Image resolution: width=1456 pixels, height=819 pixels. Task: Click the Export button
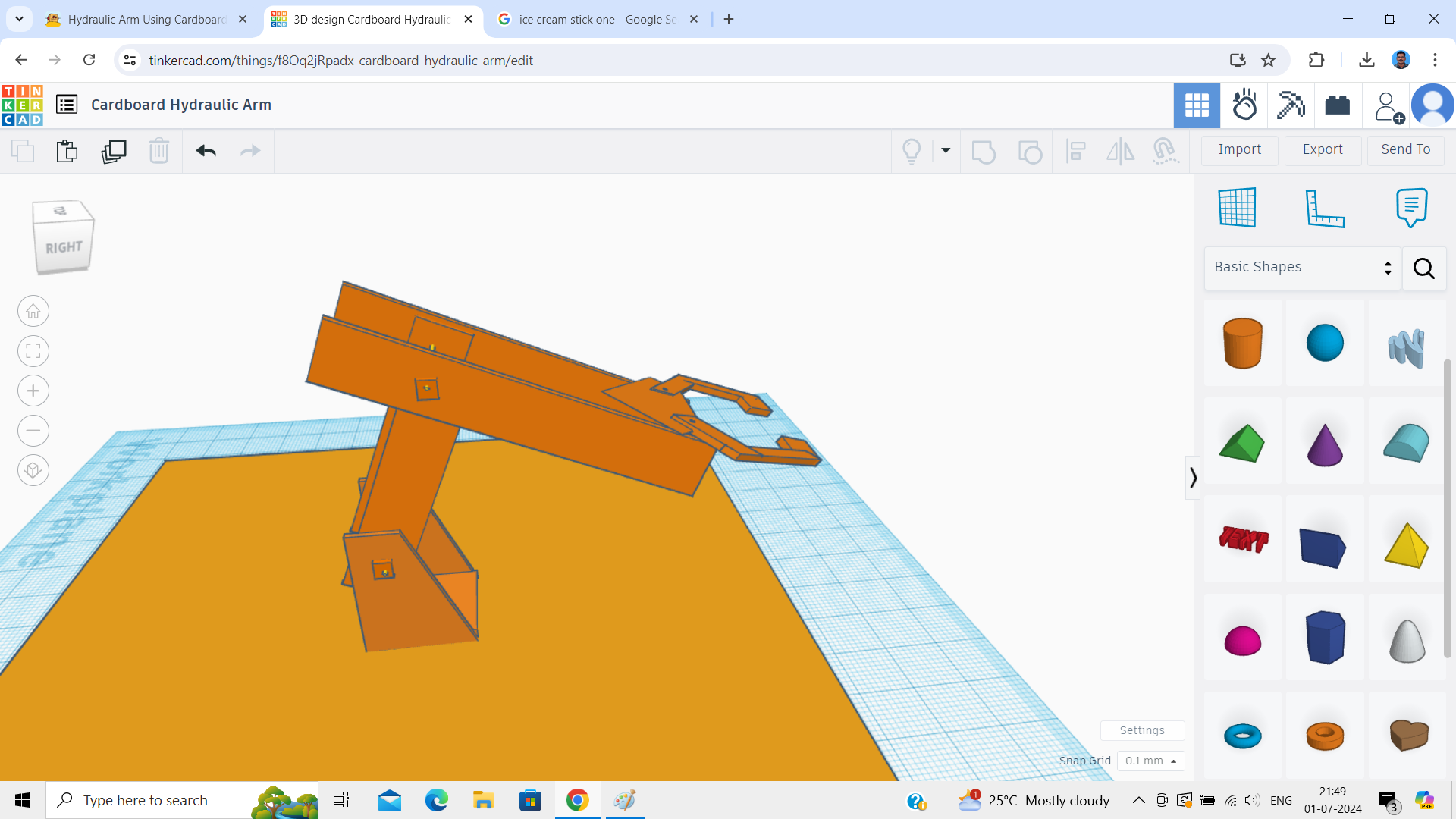click(x=1323, y=149)
